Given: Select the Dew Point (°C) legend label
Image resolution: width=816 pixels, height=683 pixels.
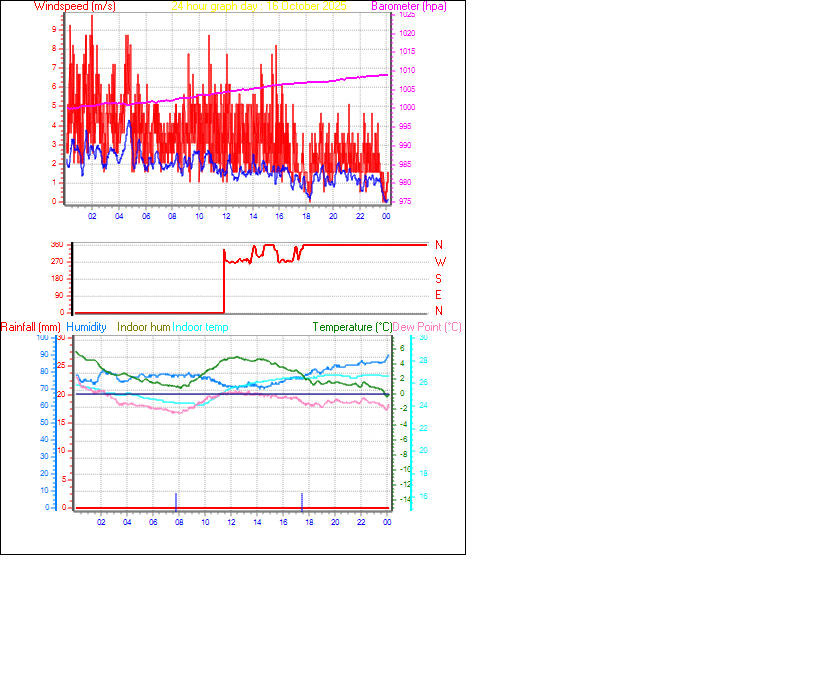Looking at the screenshot, I should pyautogui.click(x=428, y=327).
